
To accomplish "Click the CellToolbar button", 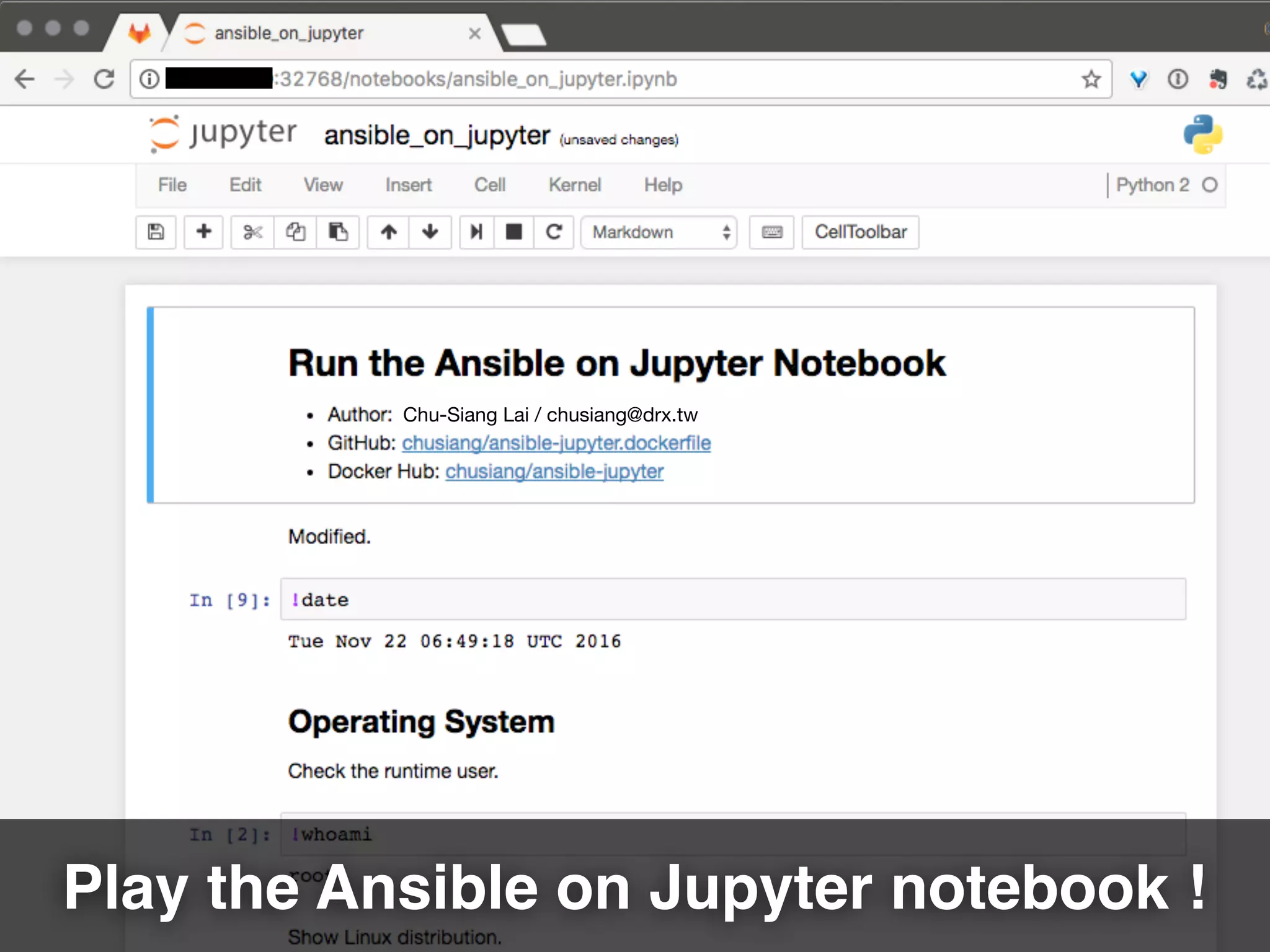I will point(860,232).
